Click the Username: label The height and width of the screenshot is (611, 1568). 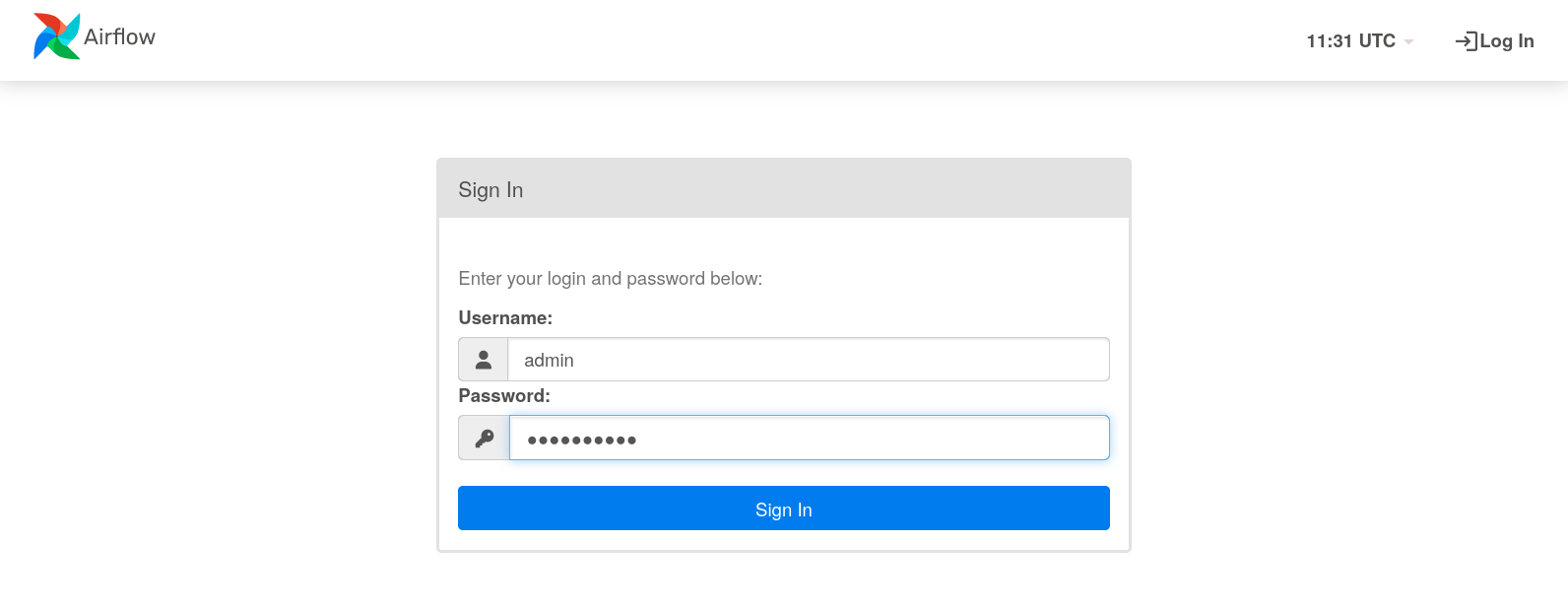(505, 318)
